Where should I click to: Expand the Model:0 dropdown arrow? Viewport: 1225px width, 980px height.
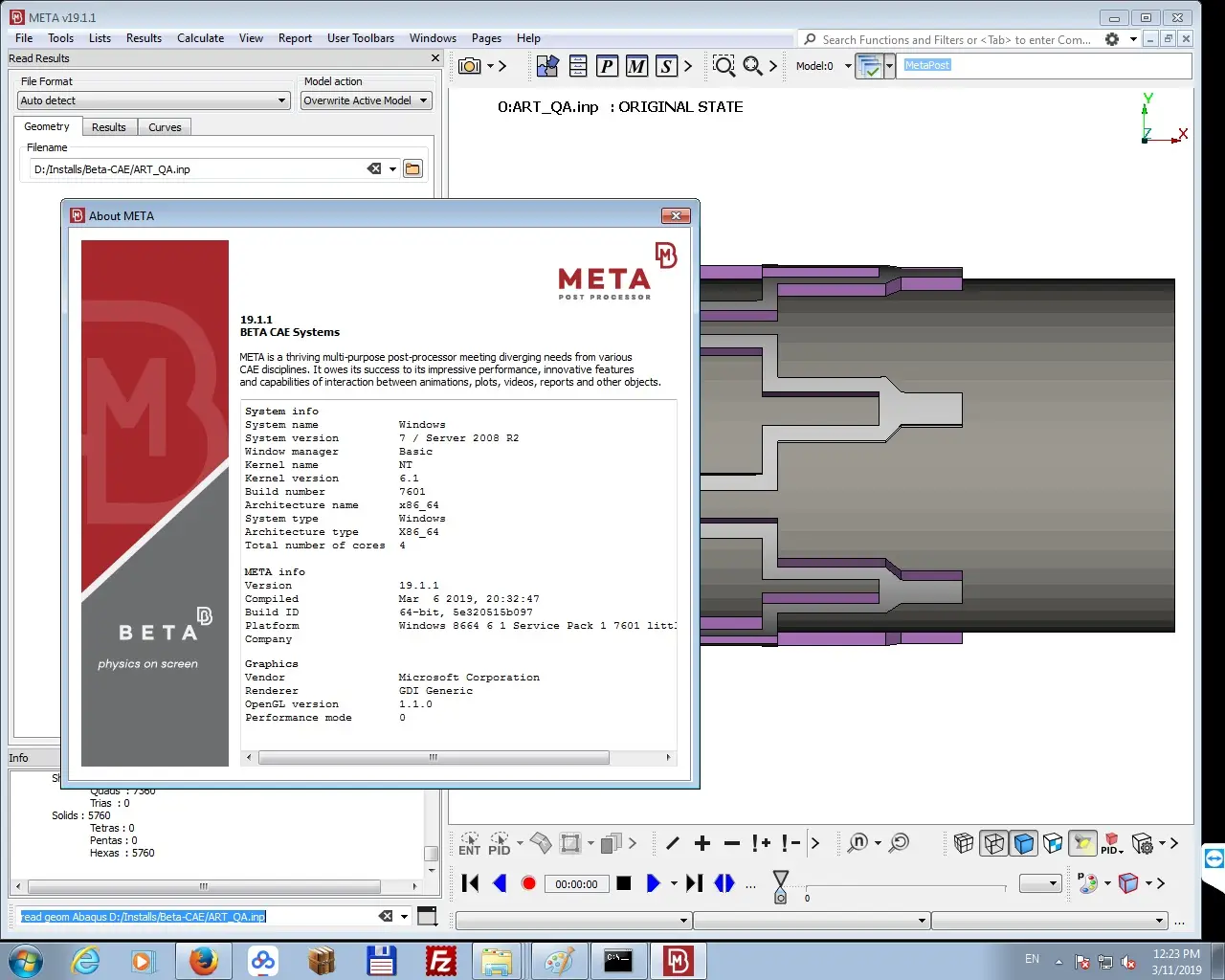(x=848, y=66)
